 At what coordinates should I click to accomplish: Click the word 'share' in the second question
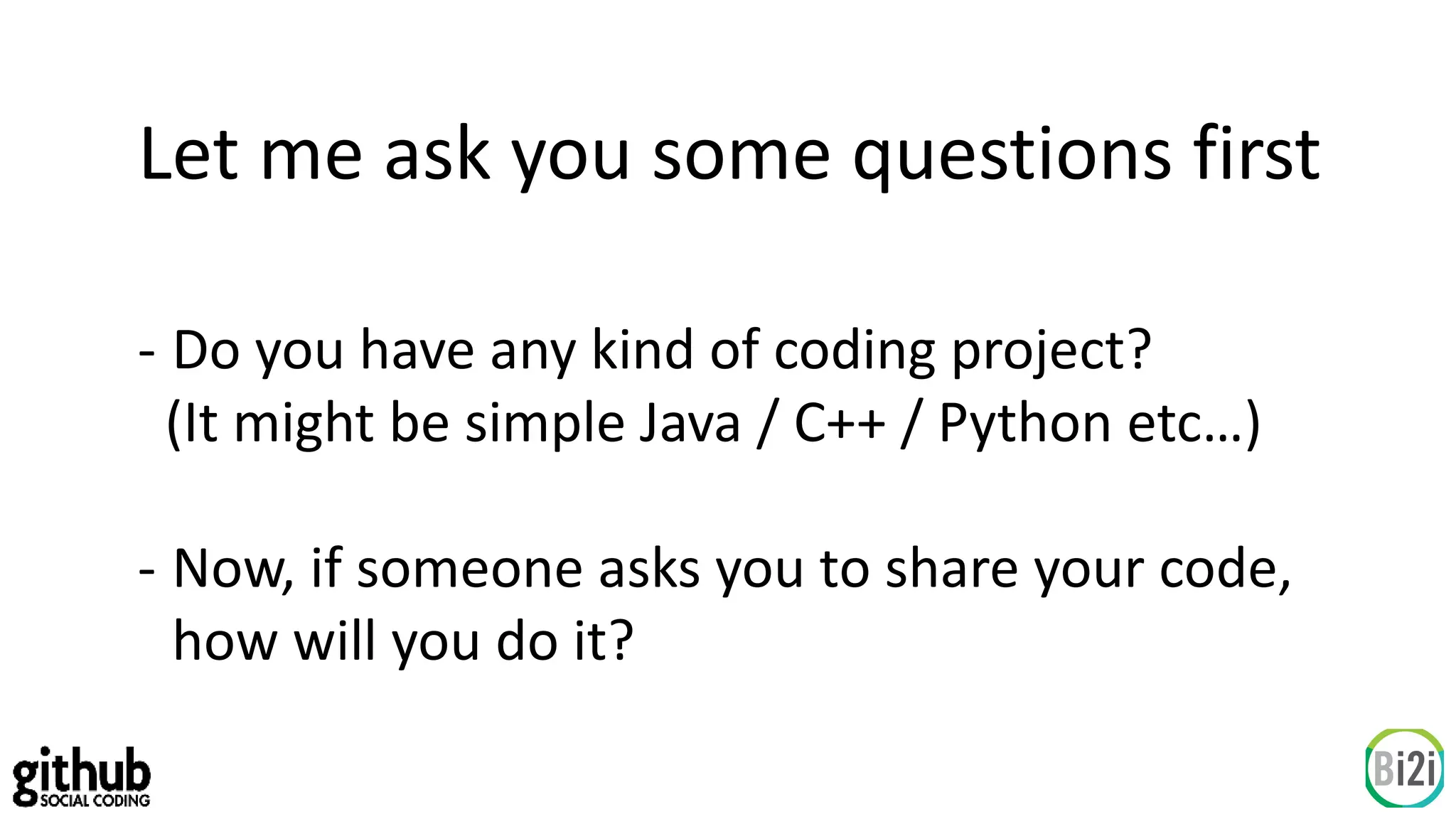pos(951,569)
